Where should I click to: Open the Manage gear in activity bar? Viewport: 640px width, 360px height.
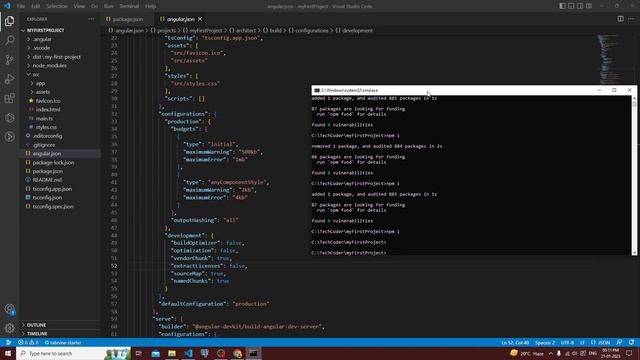9,328
